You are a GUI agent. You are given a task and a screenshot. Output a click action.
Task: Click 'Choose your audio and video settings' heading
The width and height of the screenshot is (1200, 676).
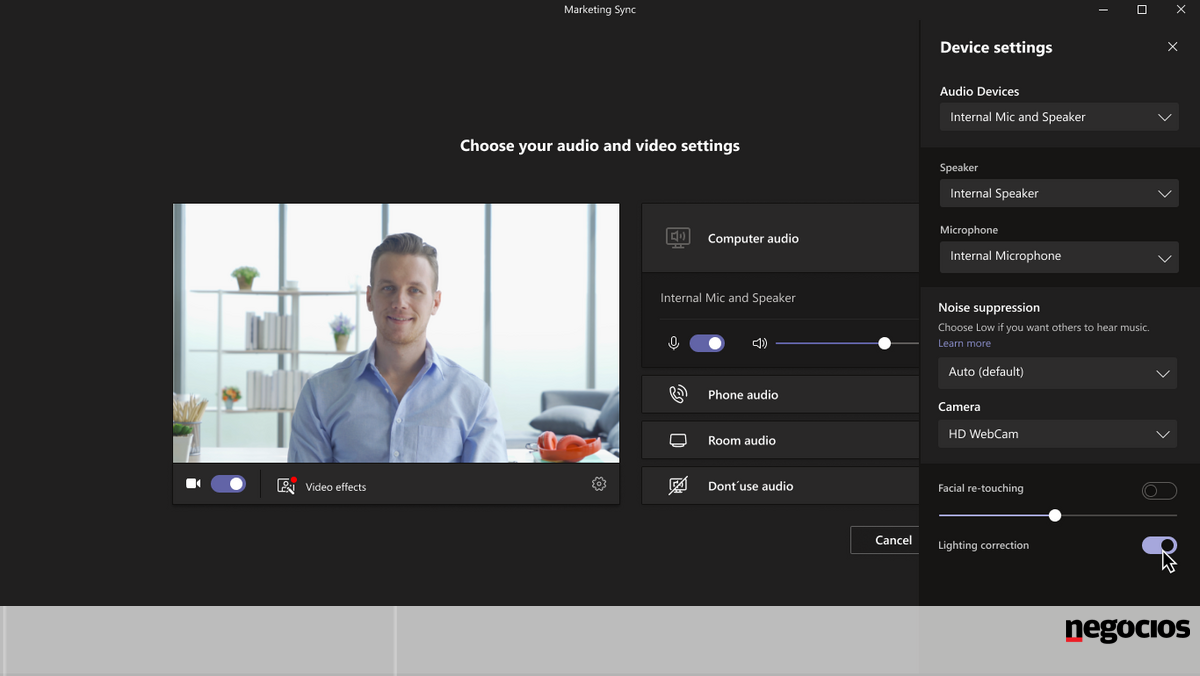[x=600, y=145]
